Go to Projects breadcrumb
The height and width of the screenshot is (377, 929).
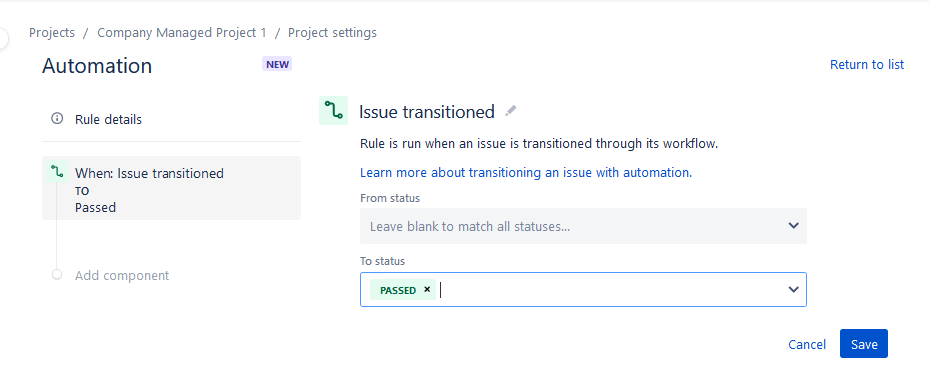tap(52, 33)
